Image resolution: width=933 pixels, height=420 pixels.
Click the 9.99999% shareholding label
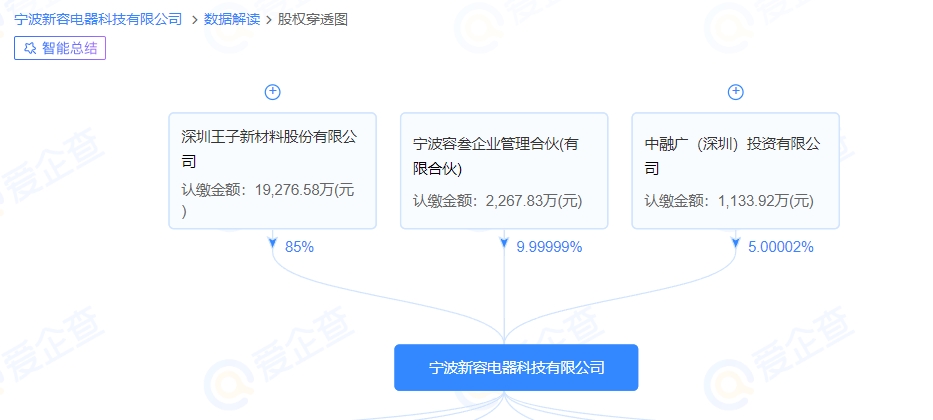[549, 247]
